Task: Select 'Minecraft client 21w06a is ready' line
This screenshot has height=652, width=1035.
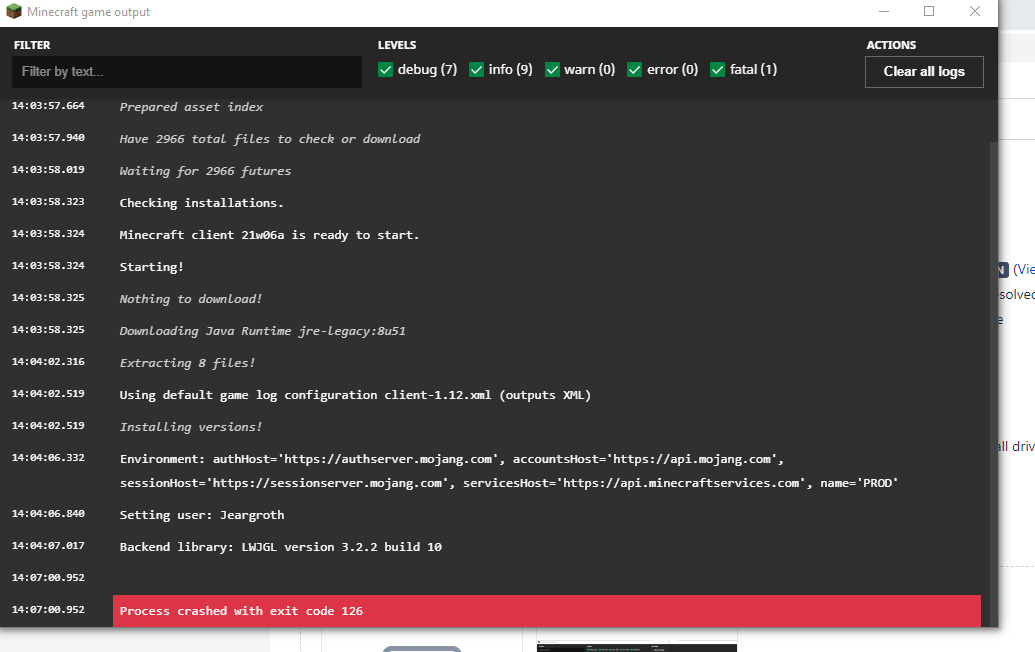Action: tap(269, 235)
